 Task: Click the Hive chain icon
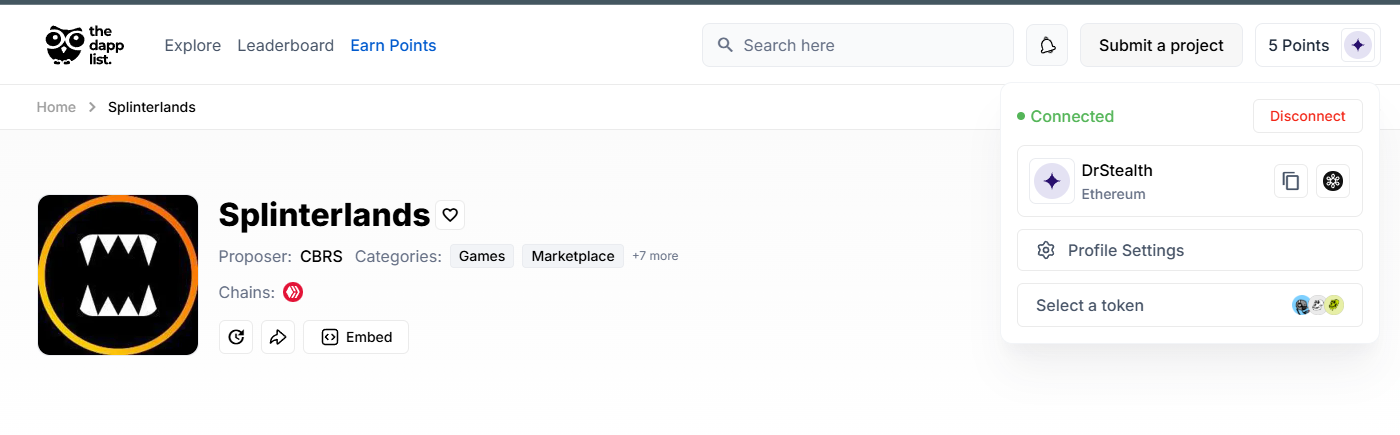tap(293, 292)
